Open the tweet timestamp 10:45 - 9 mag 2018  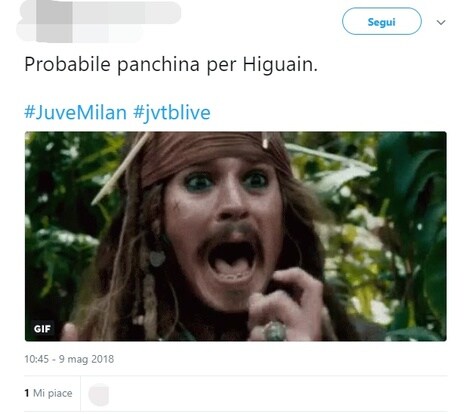click(x=69, y=359)
